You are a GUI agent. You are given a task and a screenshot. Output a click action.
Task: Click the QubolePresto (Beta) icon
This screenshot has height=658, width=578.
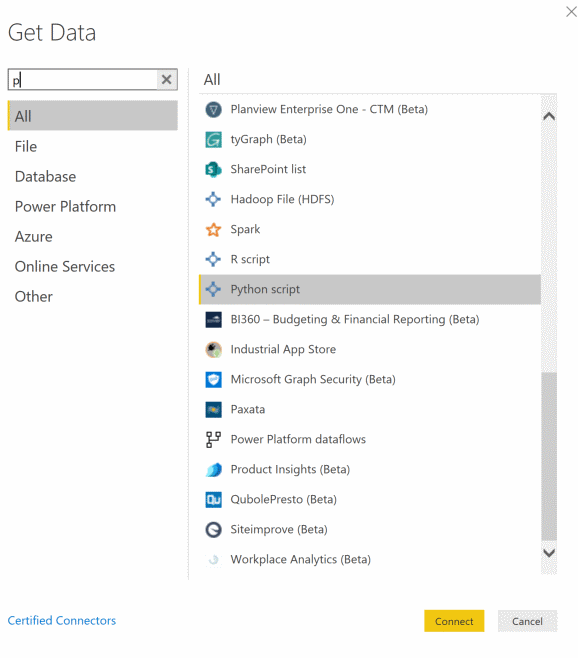click(x=213, y=499)
